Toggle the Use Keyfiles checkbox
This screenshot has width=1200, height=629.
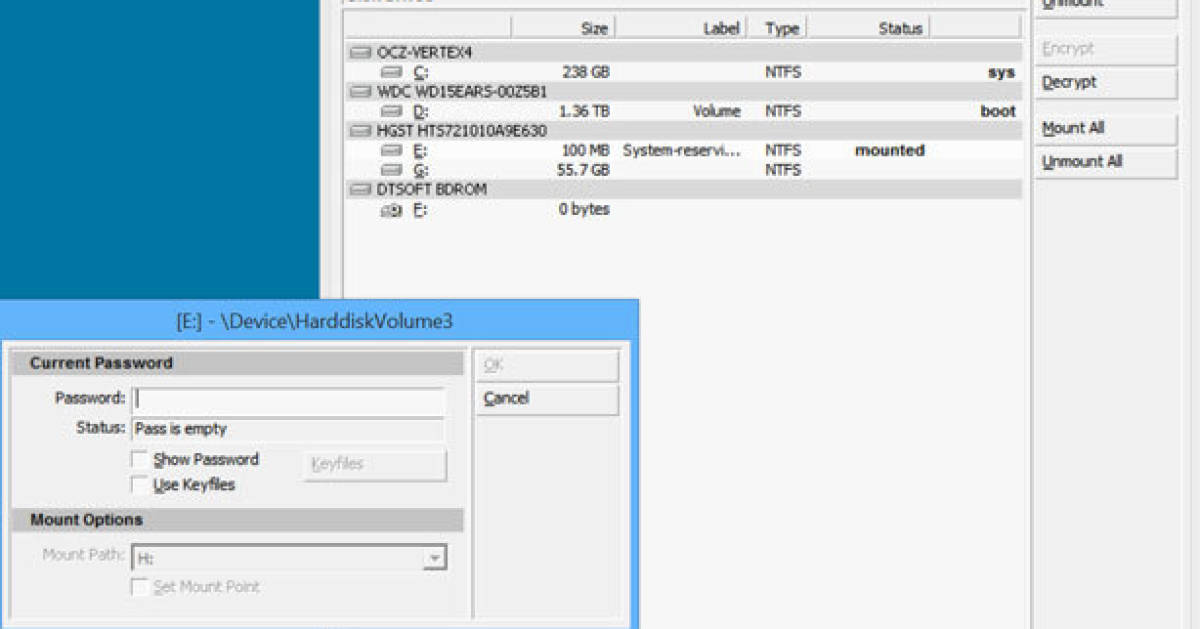pyautogui.click(x=140, y=485)
